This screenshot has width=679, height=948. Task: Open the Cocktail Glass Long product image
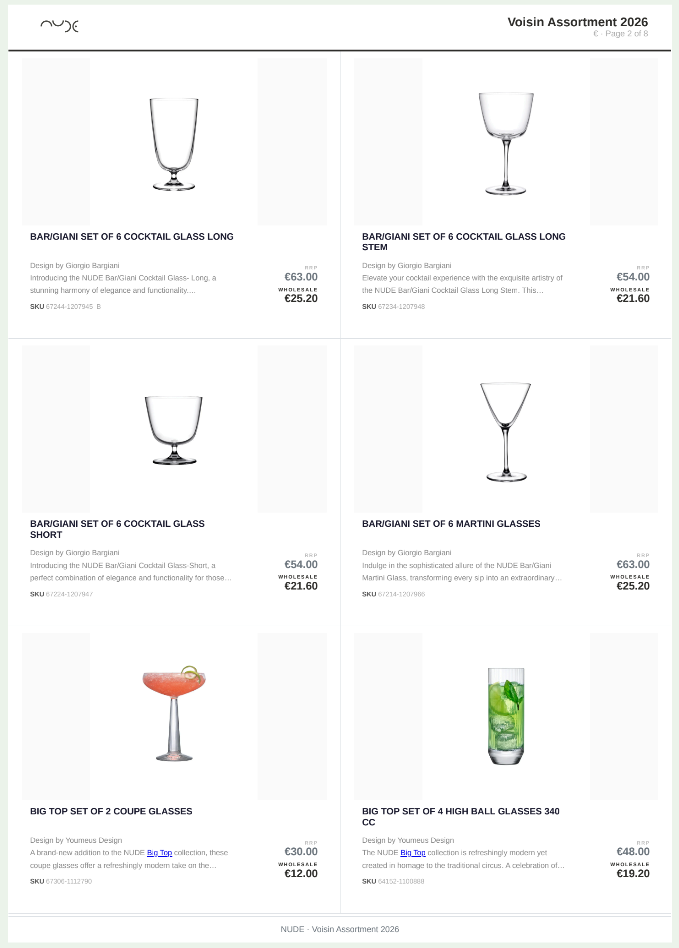click(174, 142)
